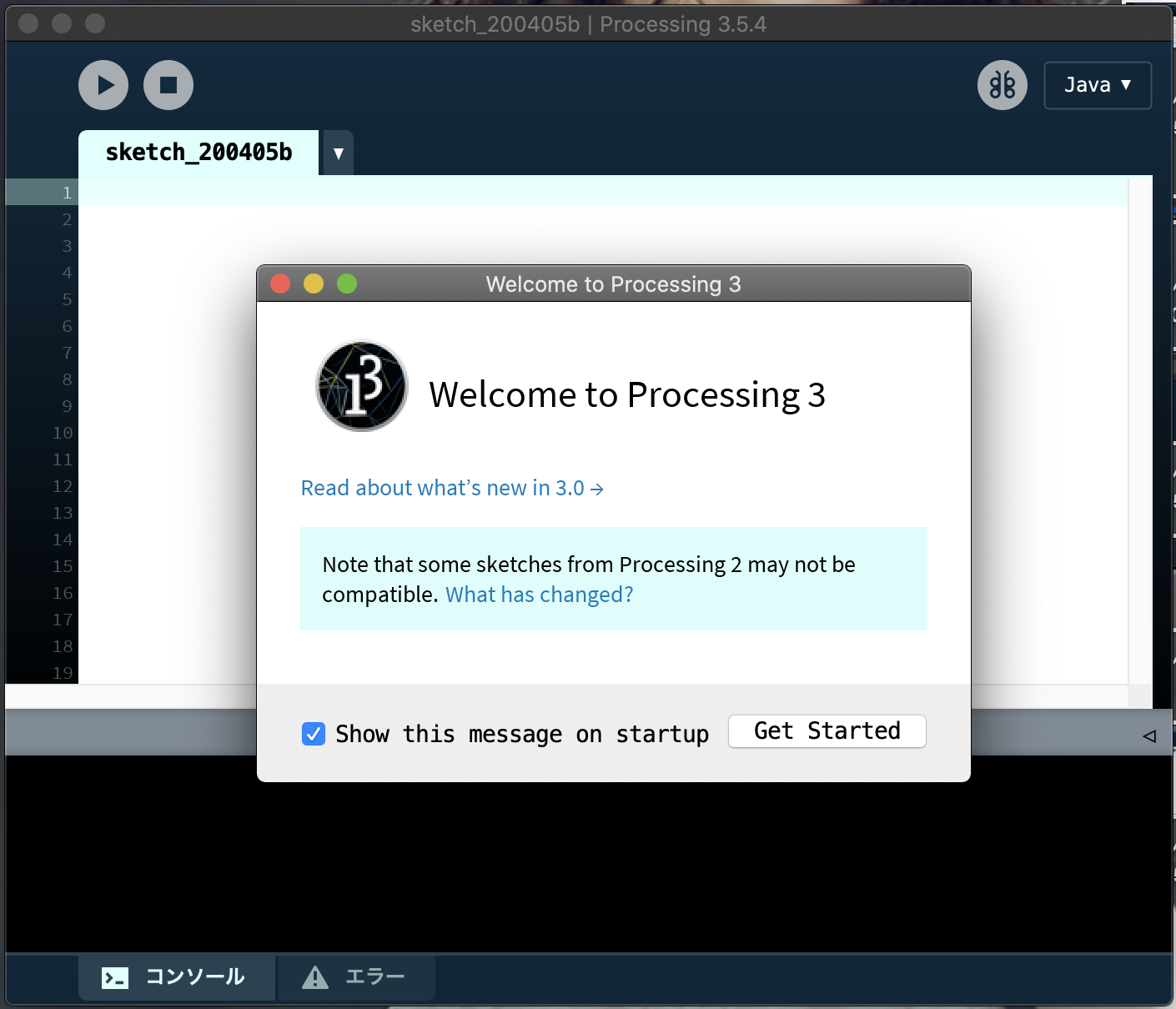This screenshot has height=1009, width=1176.
Task: Expand the tab menu arrow
Action: (x=339, y=153)
